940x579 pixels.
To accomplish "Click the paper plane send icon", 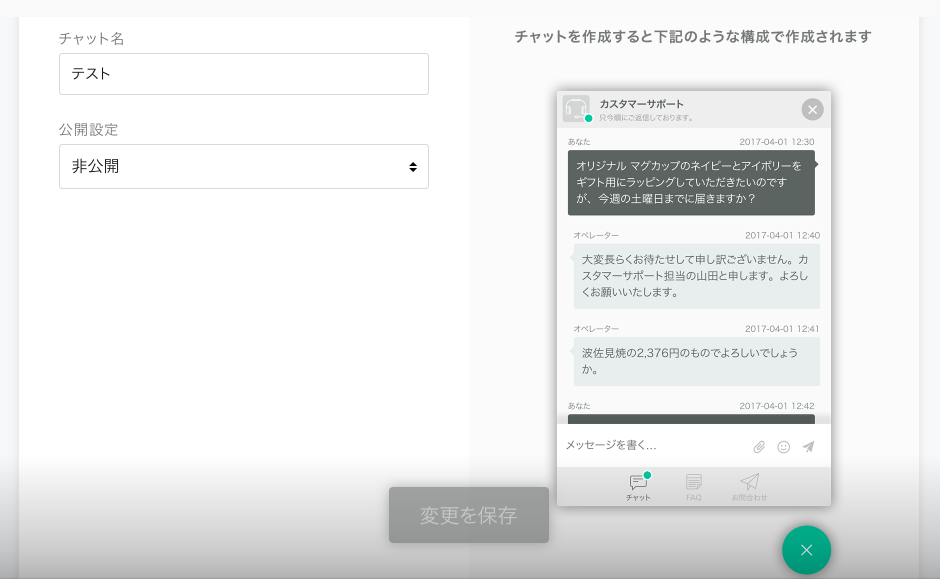I will point(808,447).
